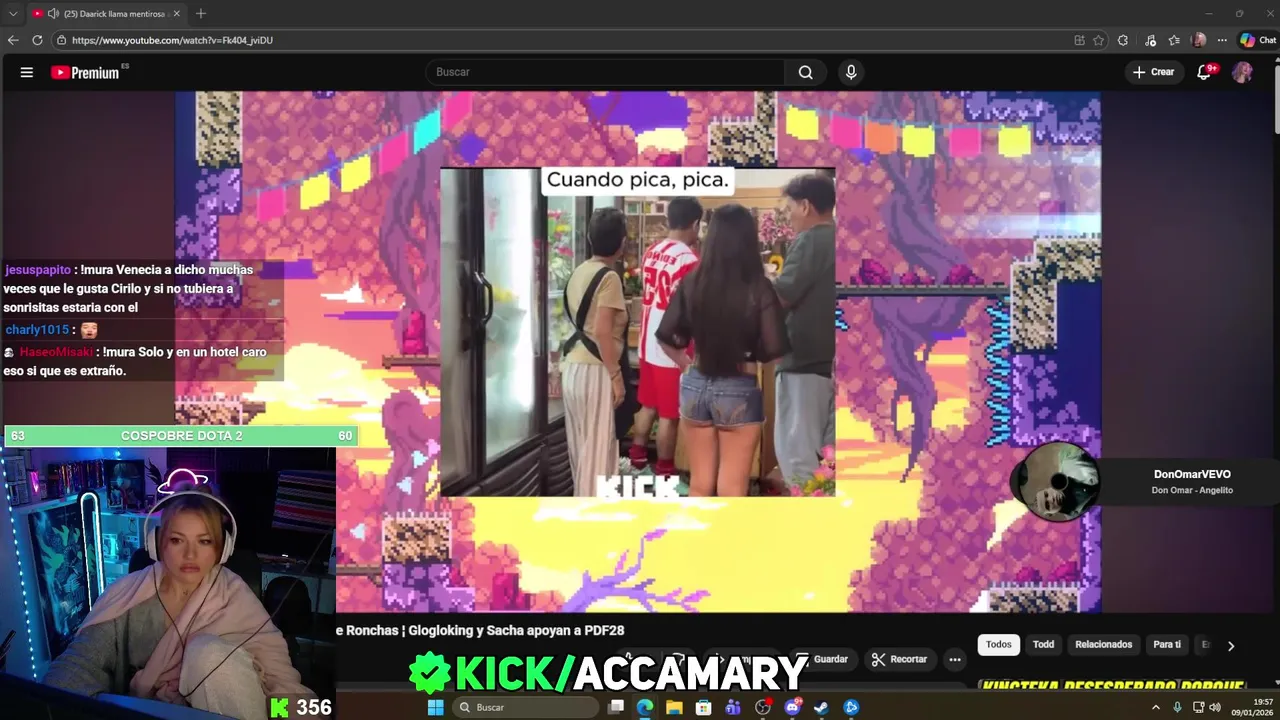Open the volume tray speaker icon

1214,707
